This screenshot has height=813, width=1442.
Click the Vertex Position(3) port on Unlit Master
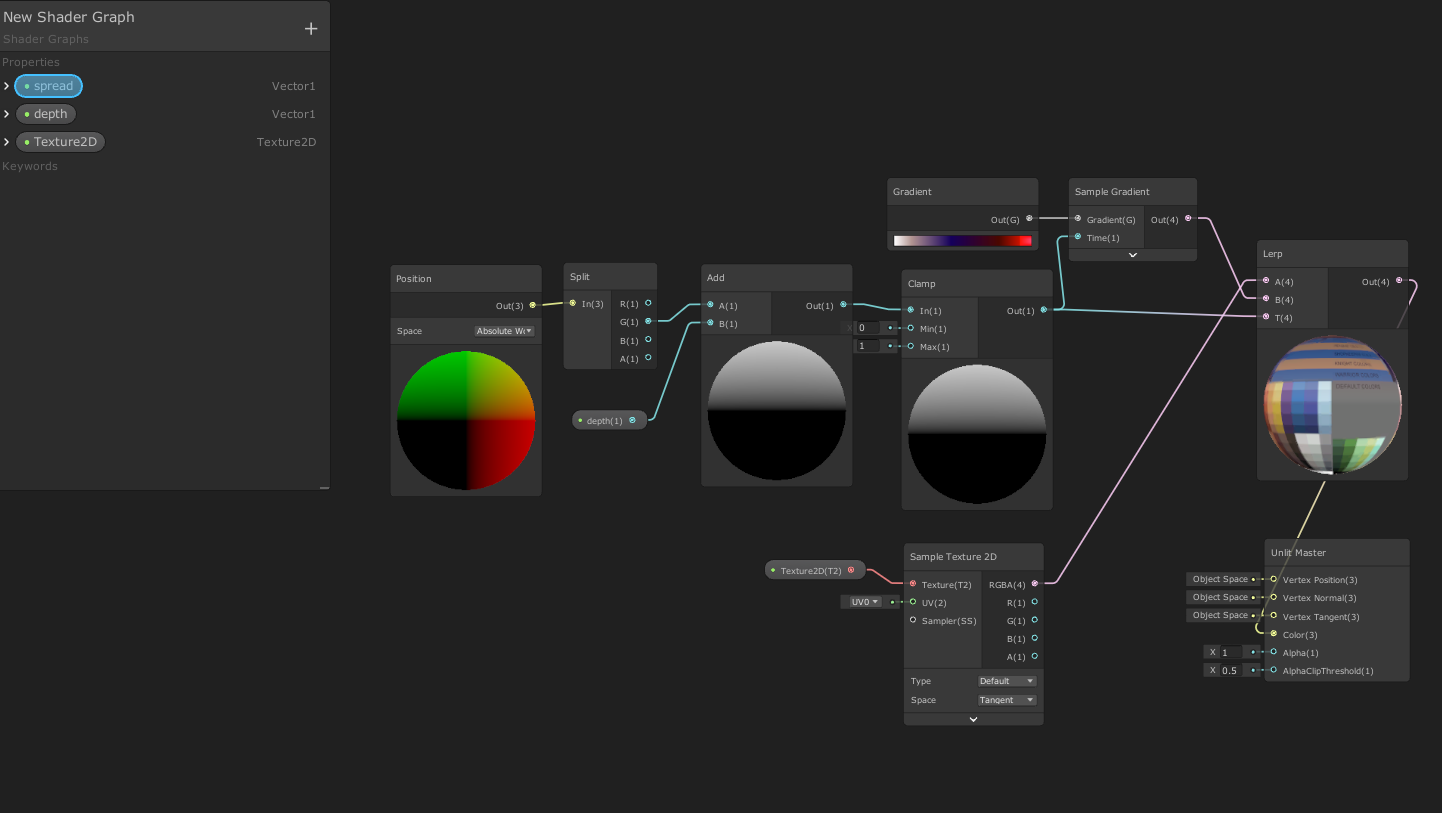pos(1273,579)
